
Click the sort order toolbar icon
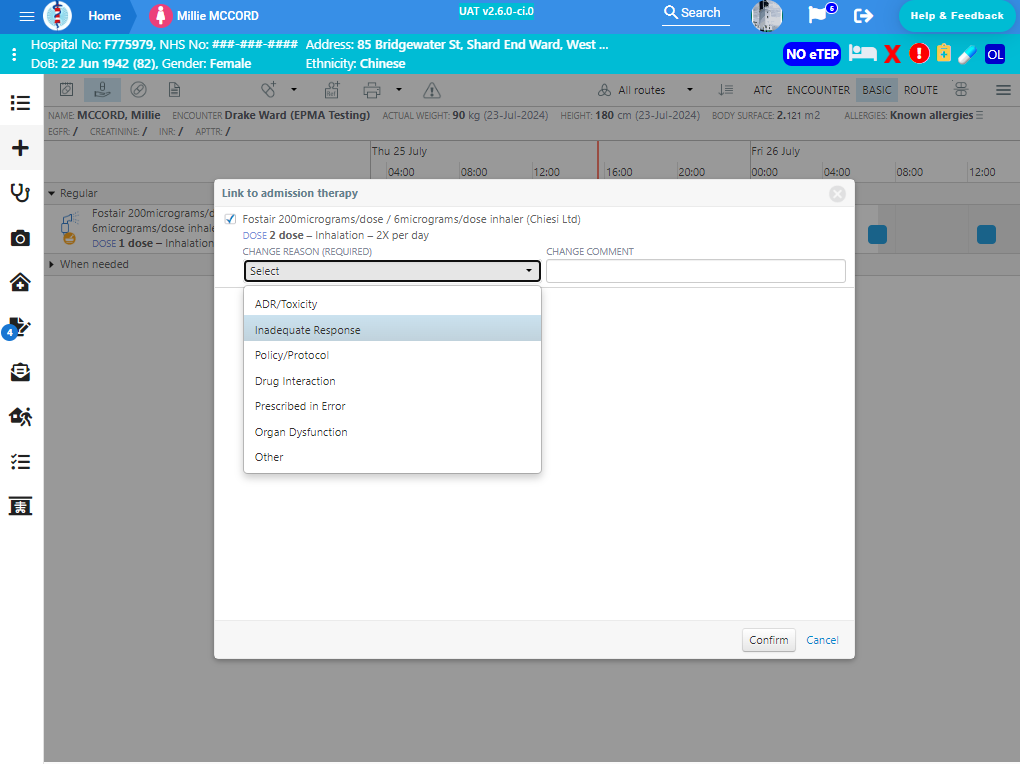(725, 90)
